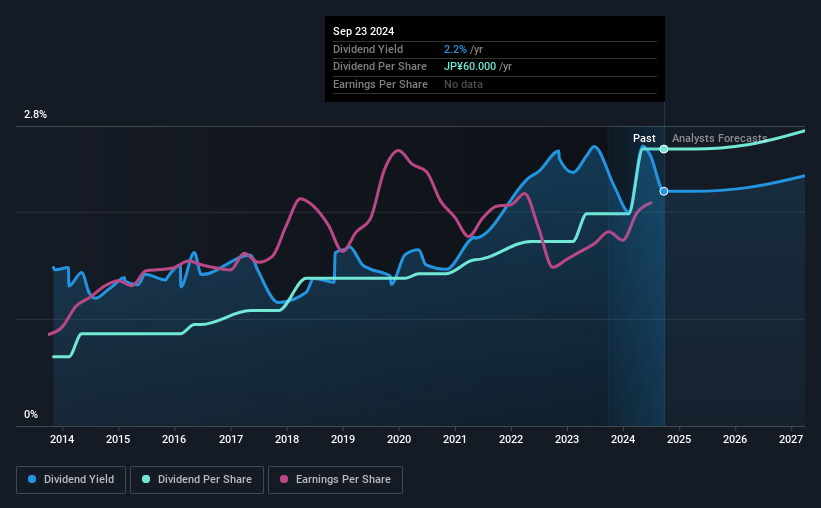Click the 2021 x-axis label
The height and width of the screenshot is (508, 821).
tap(454, 439)
